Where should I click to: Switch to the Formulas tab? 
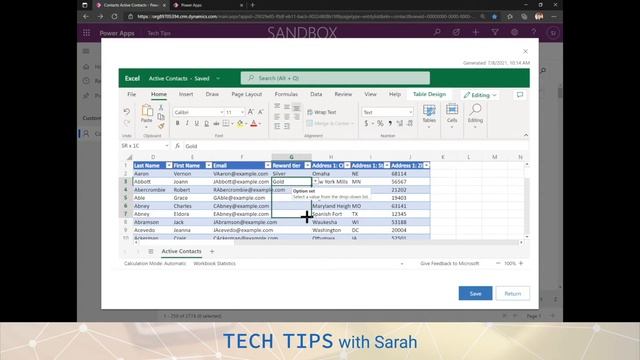click(x=286, y=94)
